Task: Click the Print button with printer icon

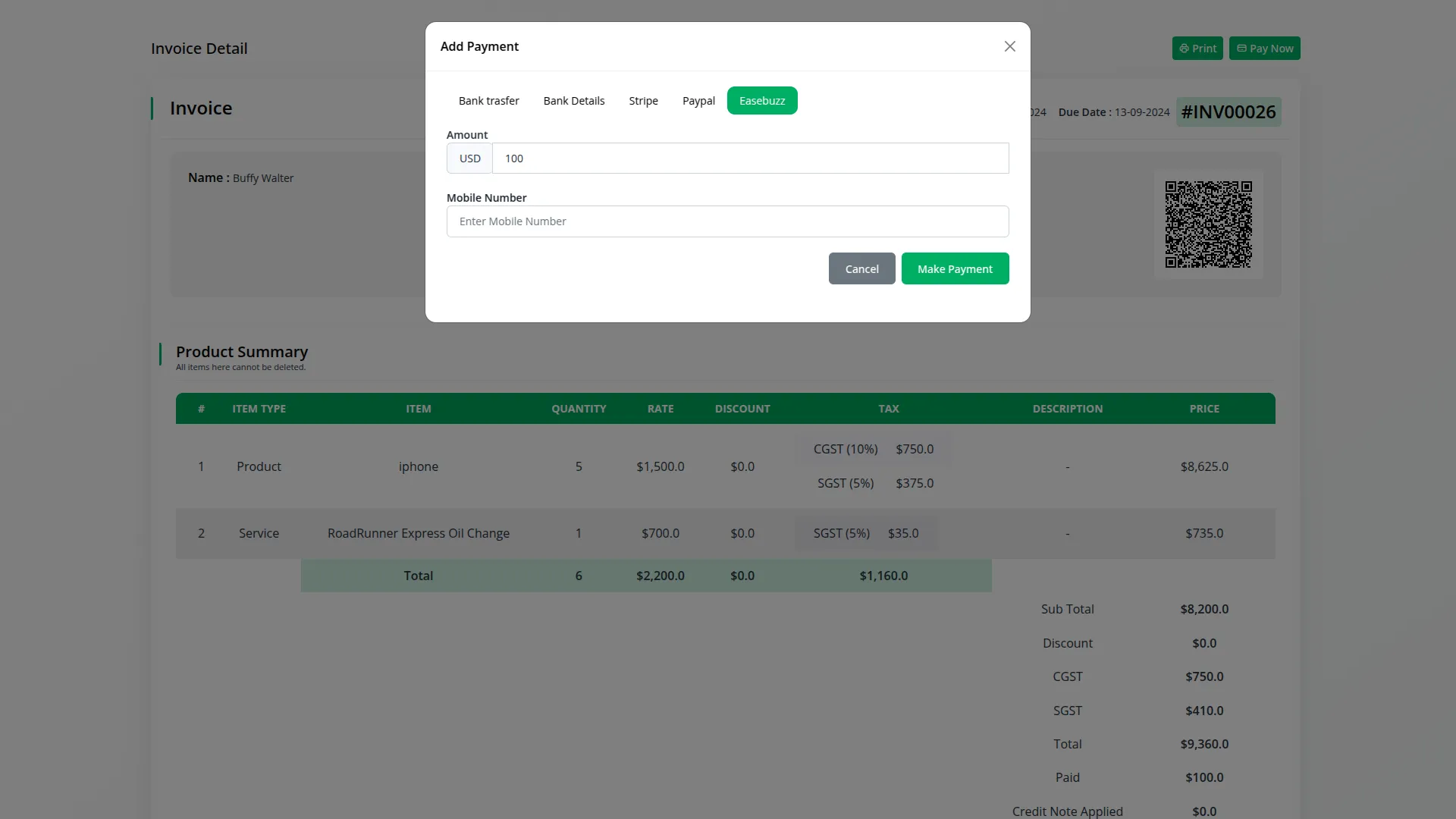Action: tap(1197, 49)
